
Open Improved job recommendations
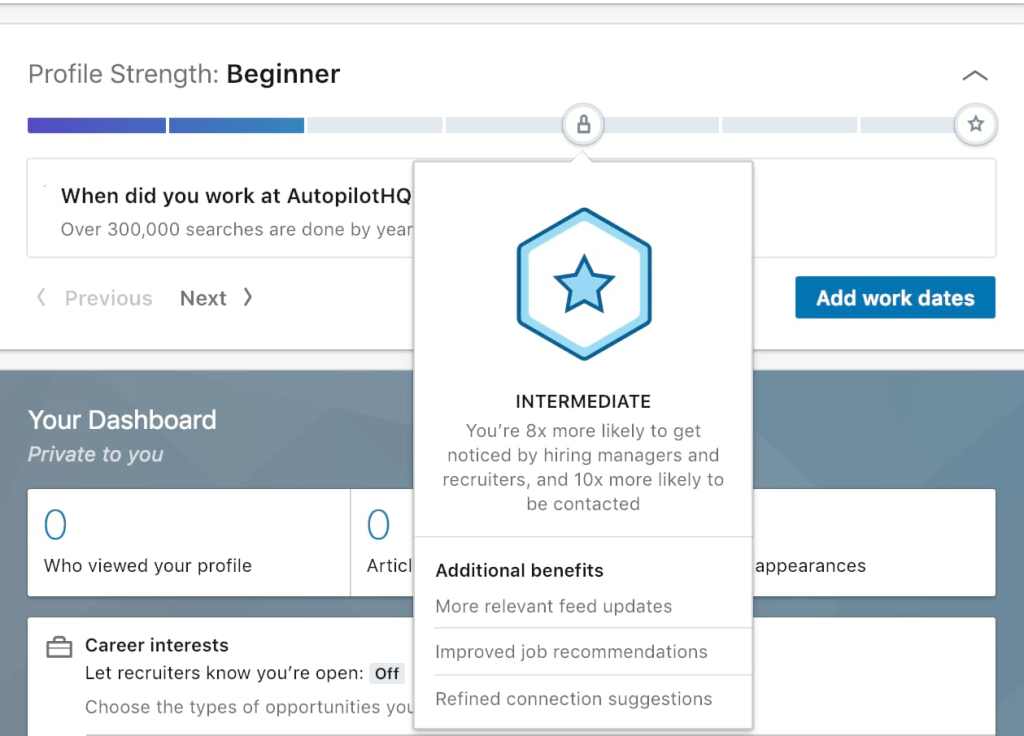point(570,651)
